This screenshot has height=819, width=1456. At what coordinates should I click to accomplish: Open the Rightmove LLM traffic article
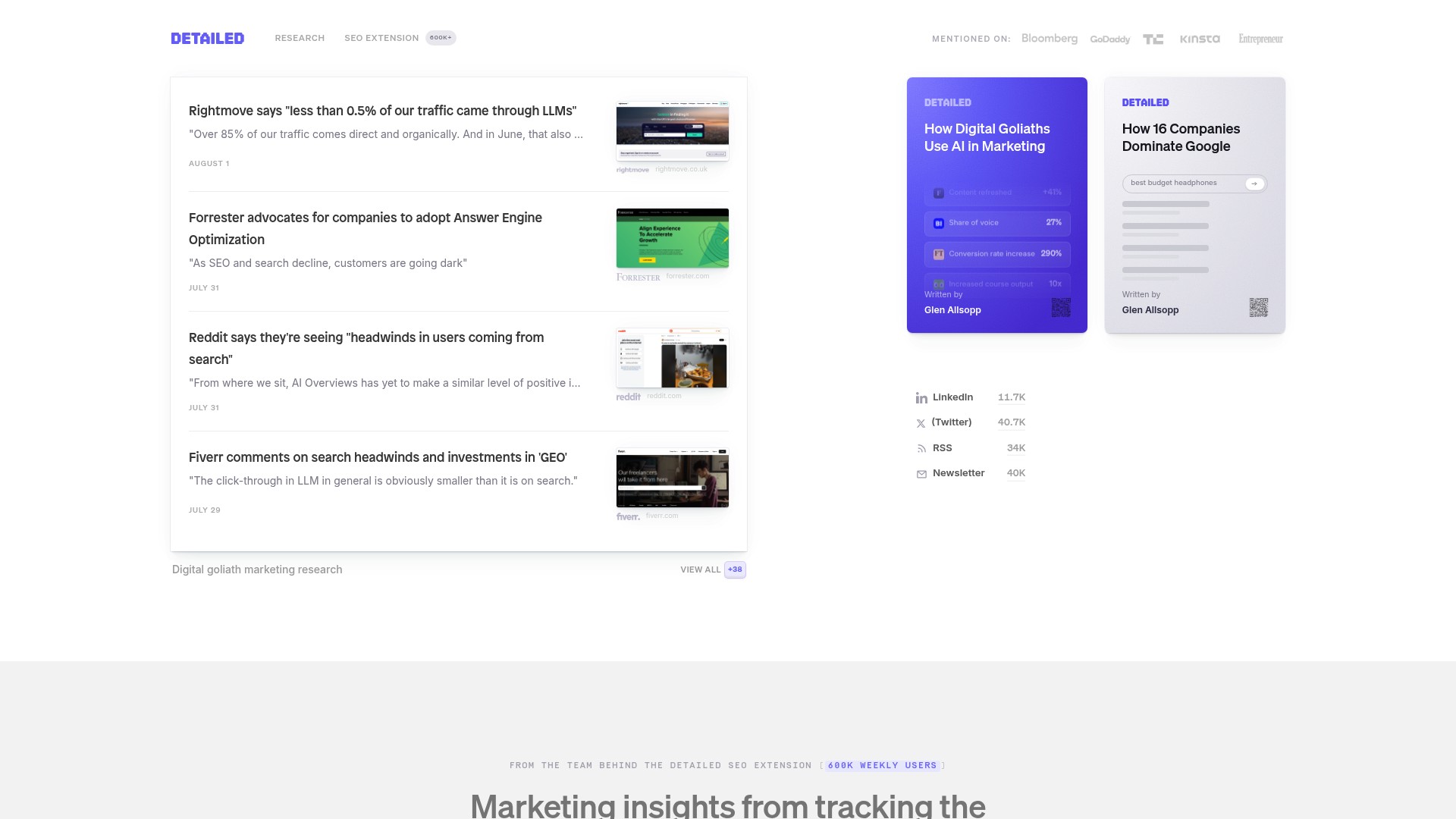pos(382,111)
